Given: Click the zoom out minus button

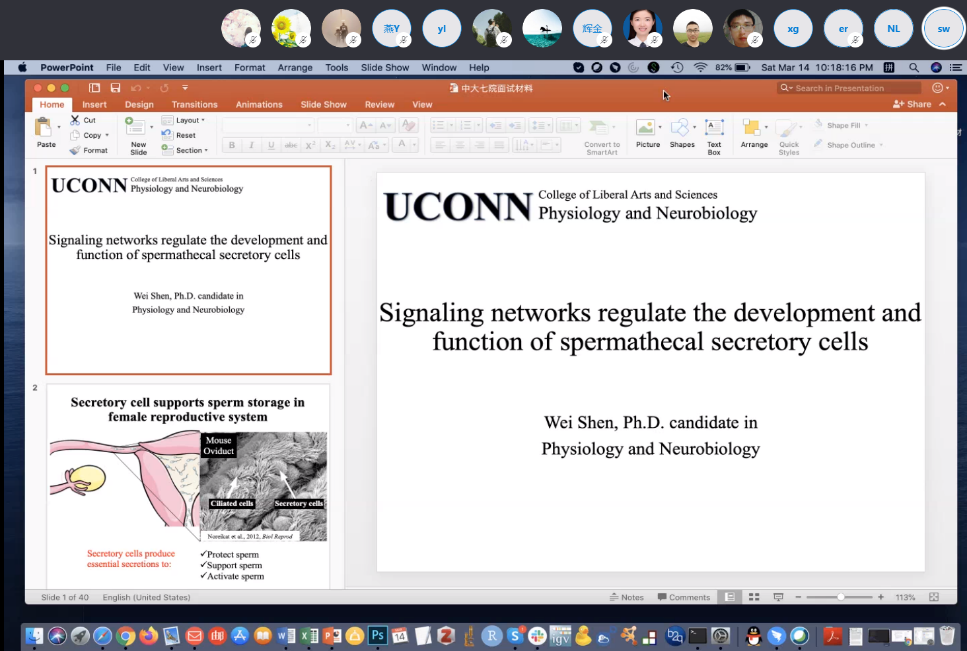Looking at the screenshot, I should [x=798, y=597].
